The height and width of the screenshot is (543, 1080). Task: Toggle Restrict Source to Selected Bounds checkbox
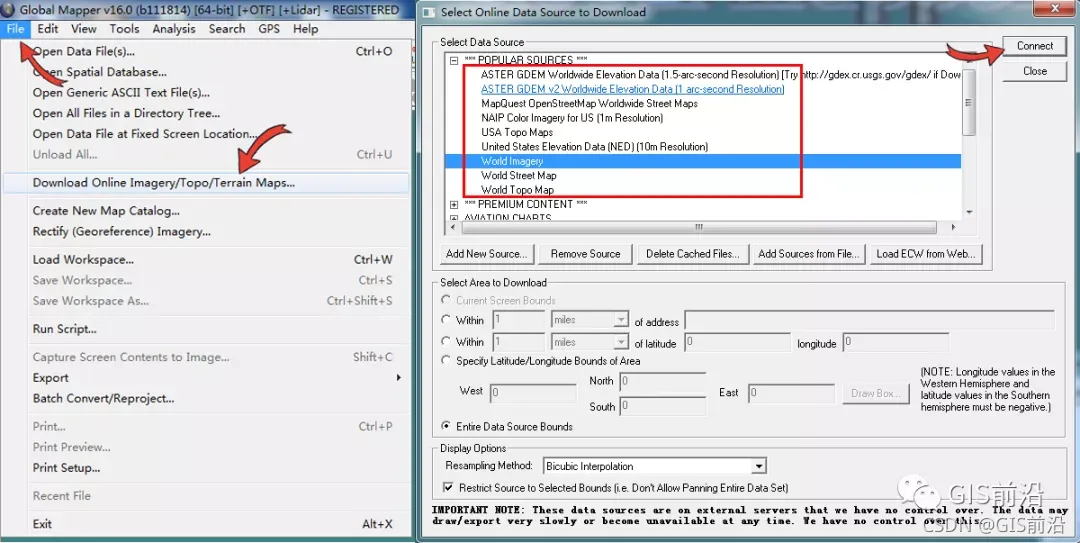448,487
